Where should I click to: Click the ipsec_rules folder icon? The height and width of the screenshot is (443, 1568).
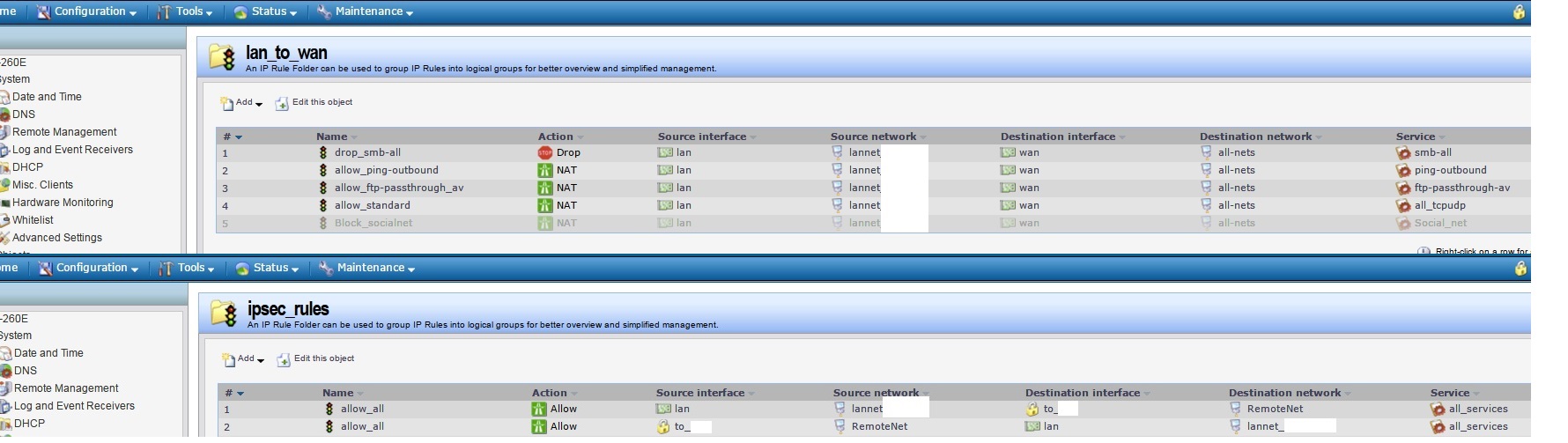(x=224, y=314)
